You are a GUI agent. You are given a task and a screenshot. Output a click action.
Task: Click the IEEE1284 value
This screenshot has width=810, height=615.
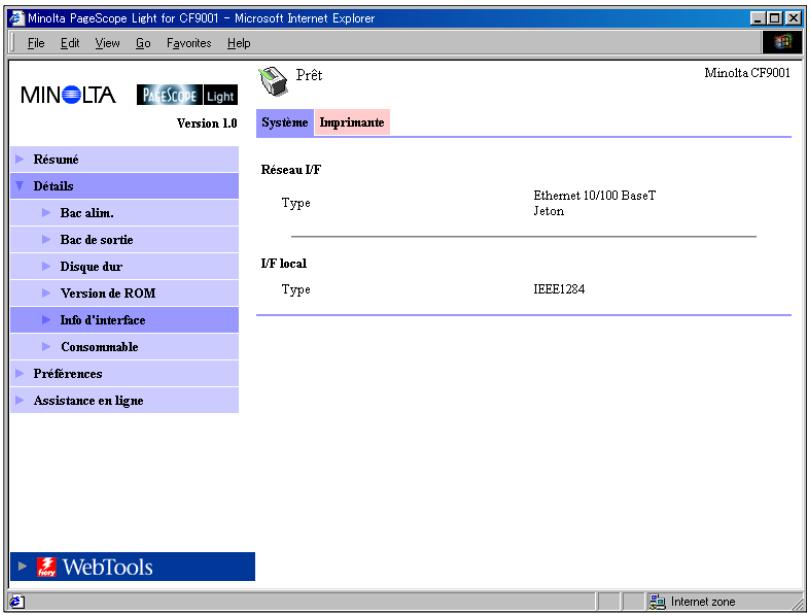point(559,289)
